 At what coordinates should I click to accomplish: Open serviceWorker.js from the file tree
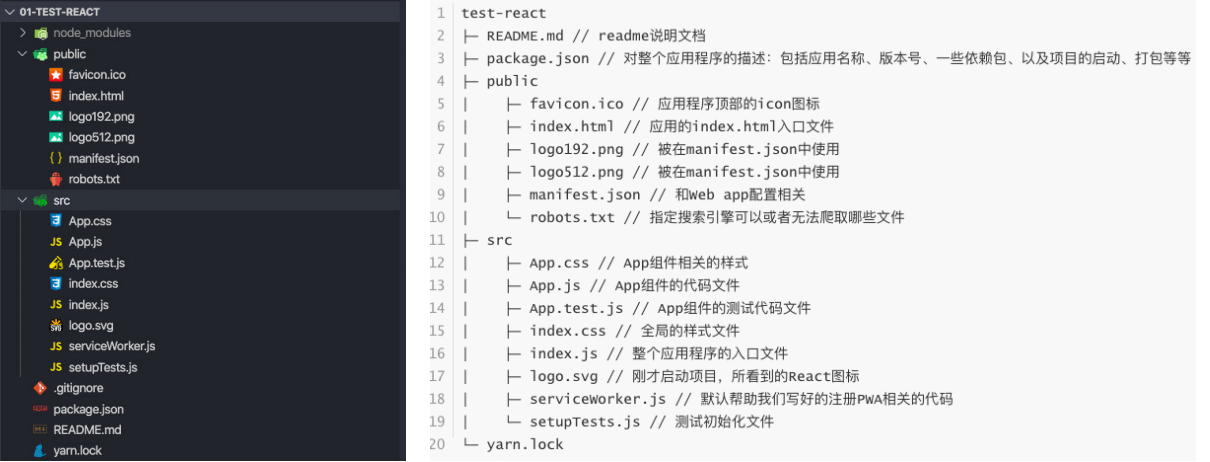click(111, 346)
